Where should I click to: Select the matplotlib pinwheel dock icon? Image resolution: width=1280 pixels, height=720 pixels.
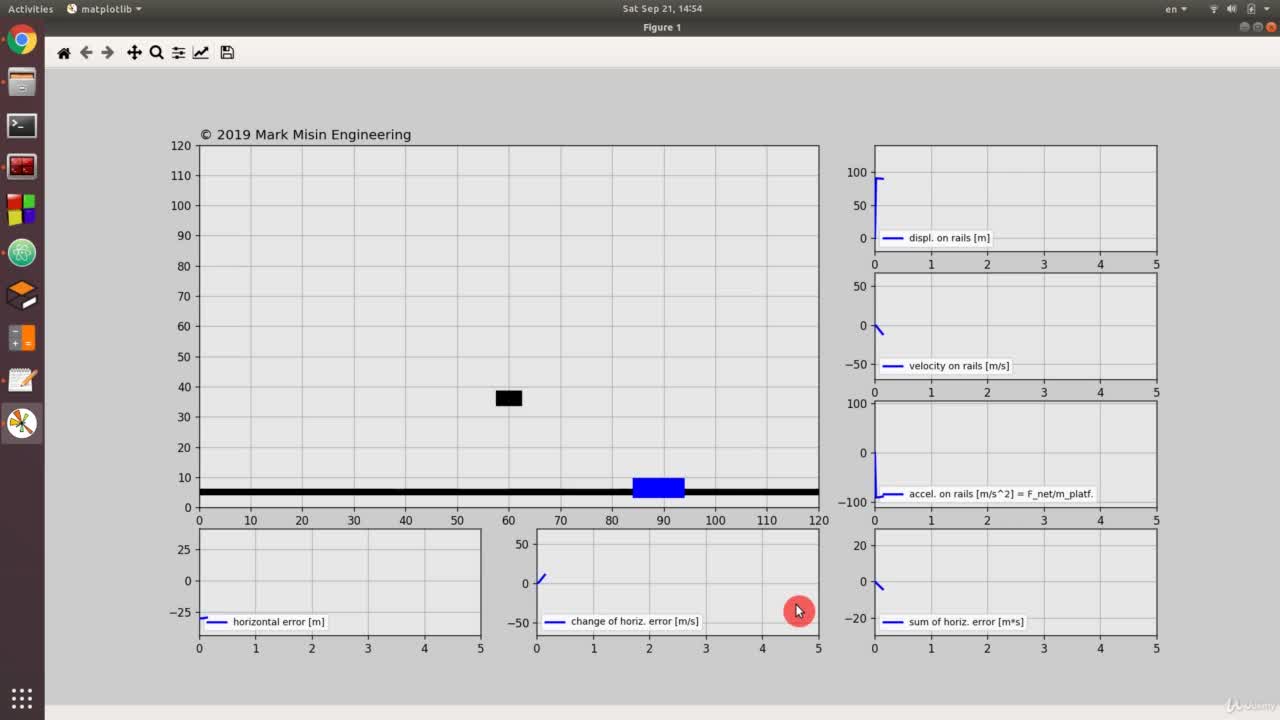pyautogui.click(x=22, y=423)
